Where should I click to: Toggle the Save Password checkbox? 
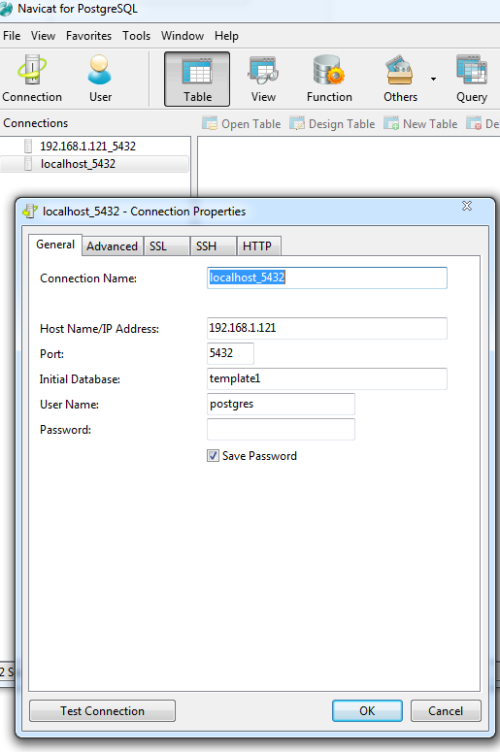pyautogui.click(x=213, y=456)
